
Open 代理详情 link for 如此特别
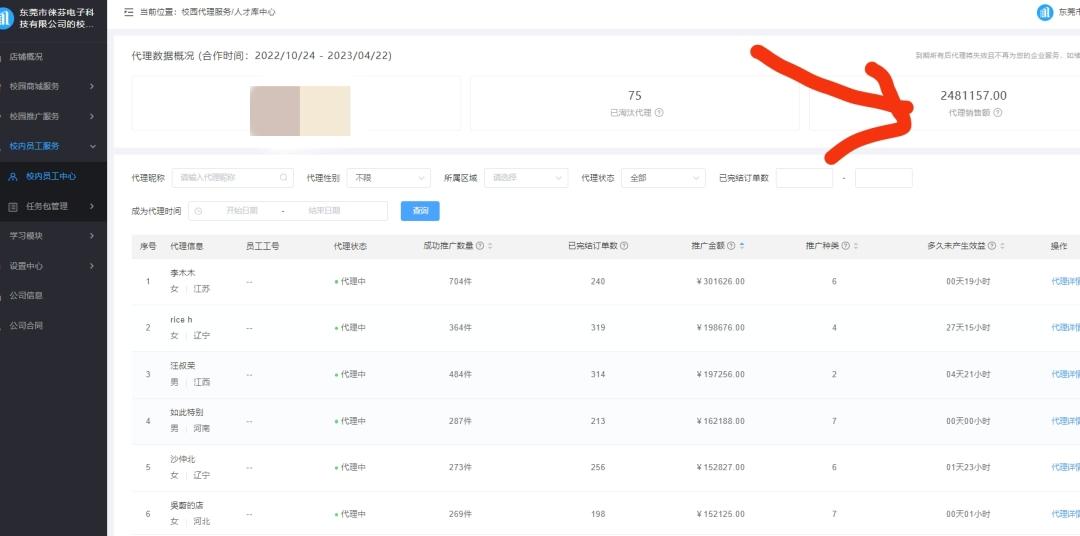click(x=1065, y=421)
